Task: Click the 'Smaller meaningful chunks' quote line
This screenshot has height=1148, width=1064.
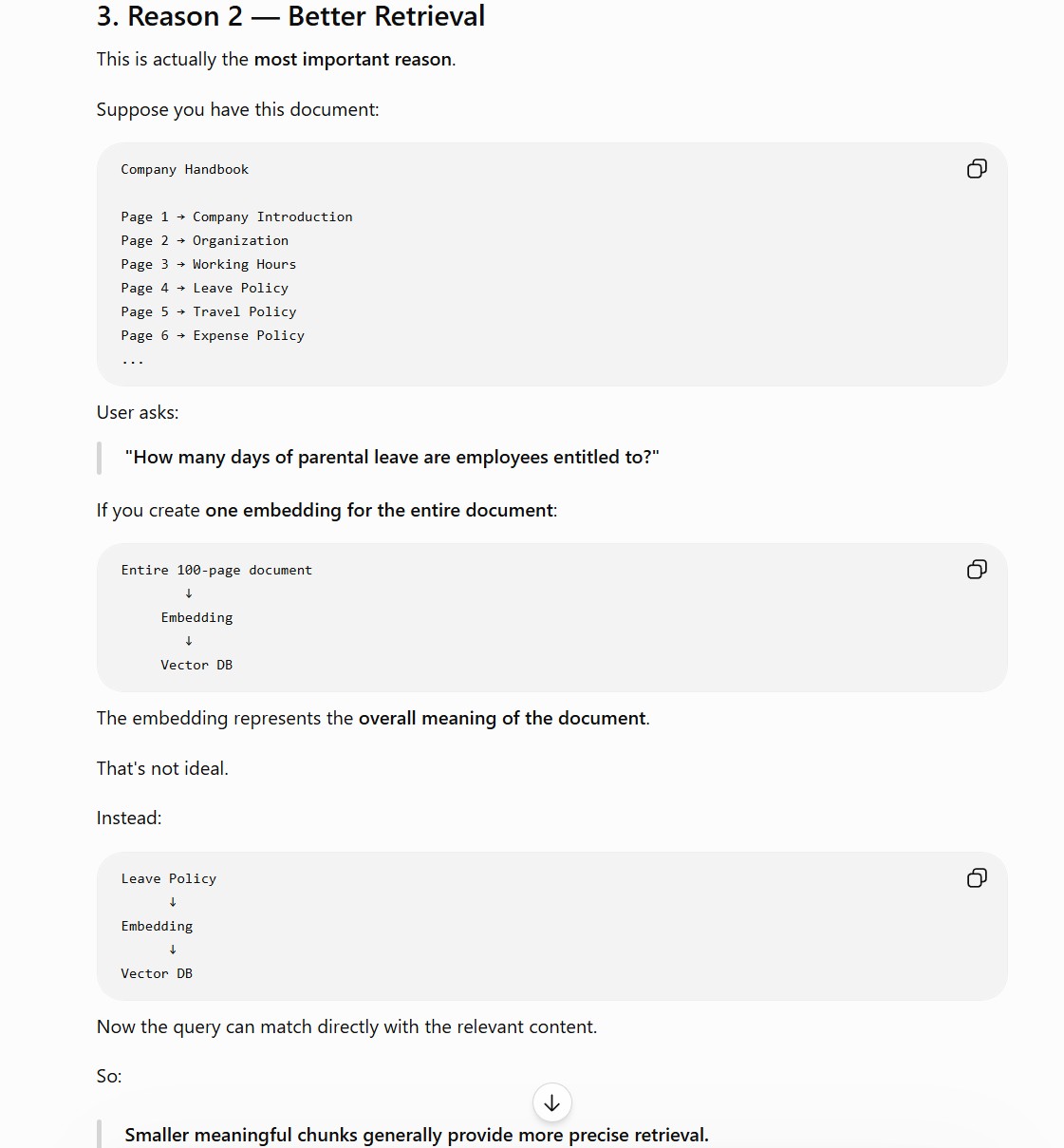Action: pyautogui.click(x=417, y=1135)
